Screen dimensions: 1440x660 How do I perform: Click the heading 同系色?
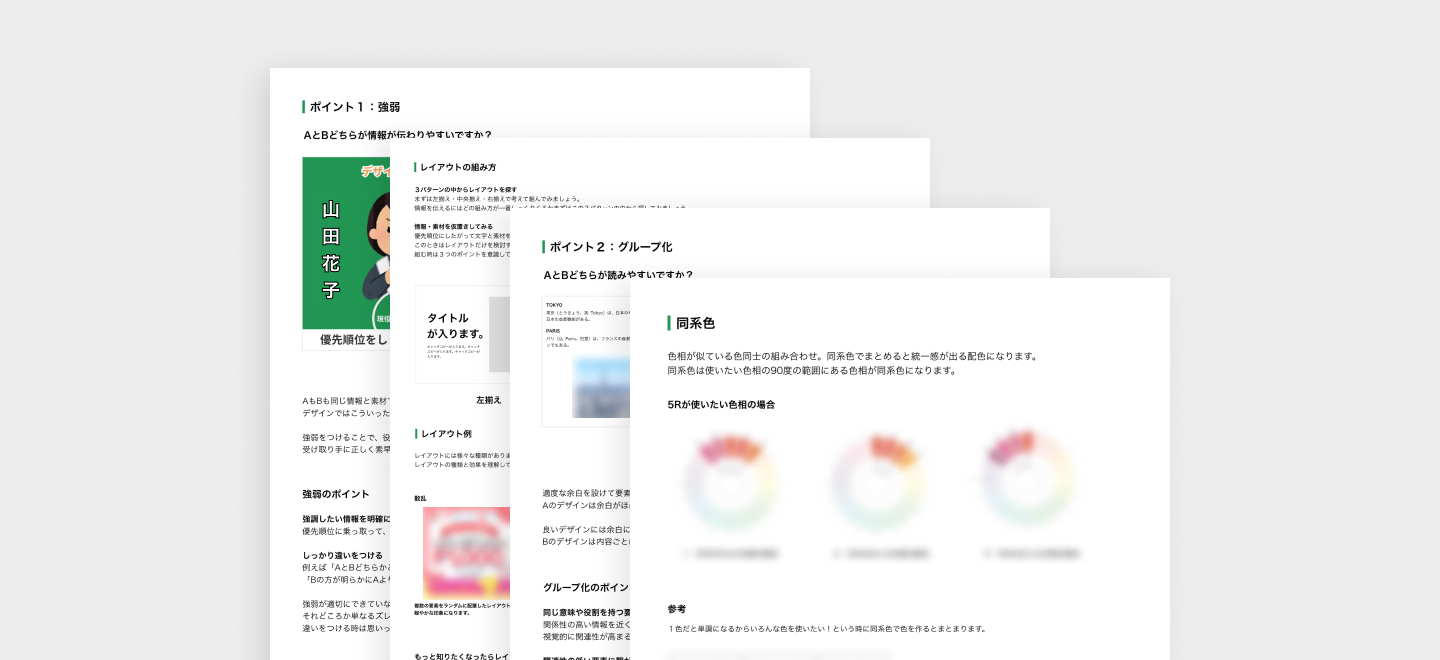click(695, 323)
